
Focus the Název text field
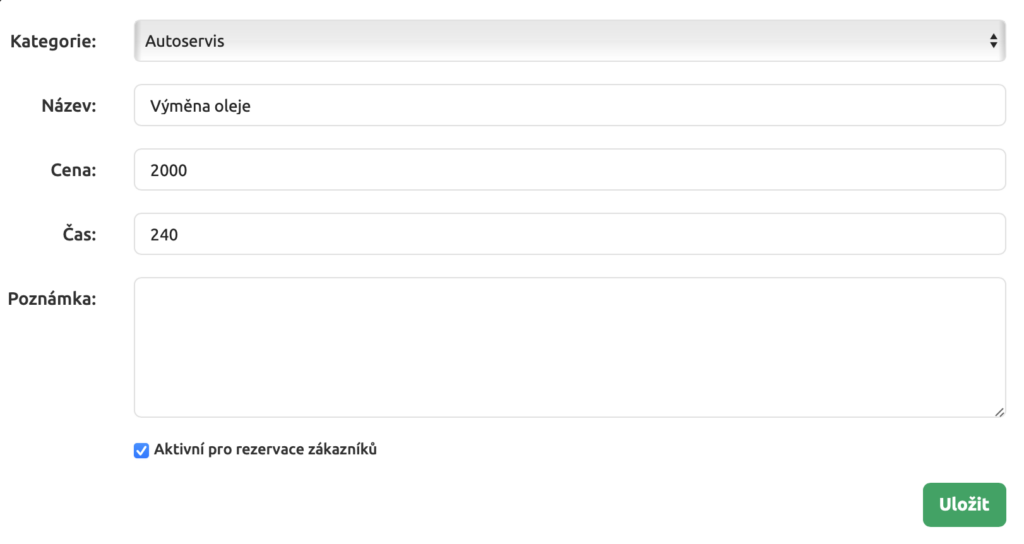click(569, 105)
